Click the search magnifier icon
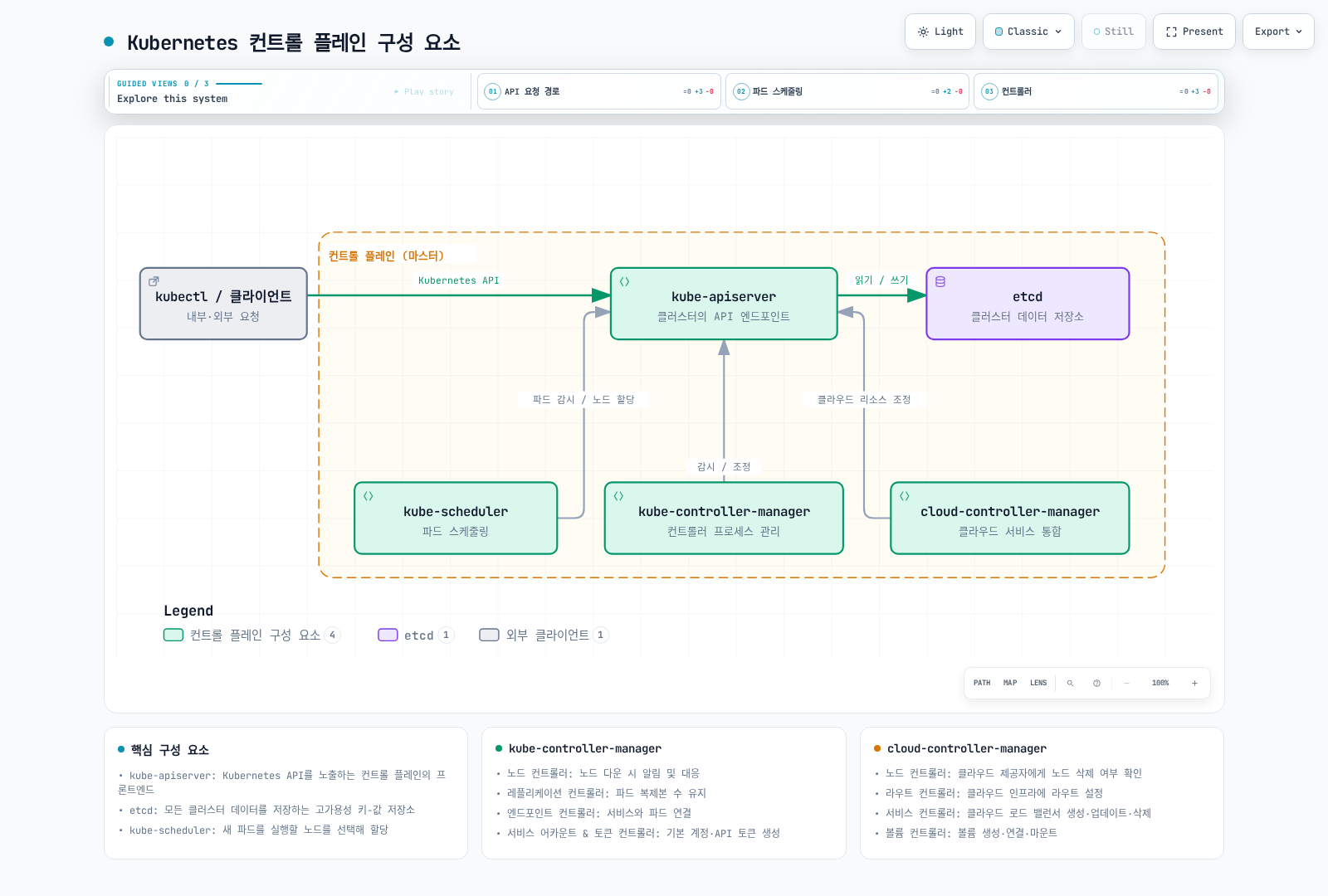Viewport: 1328px width, 896px height. coord(1070,683)
